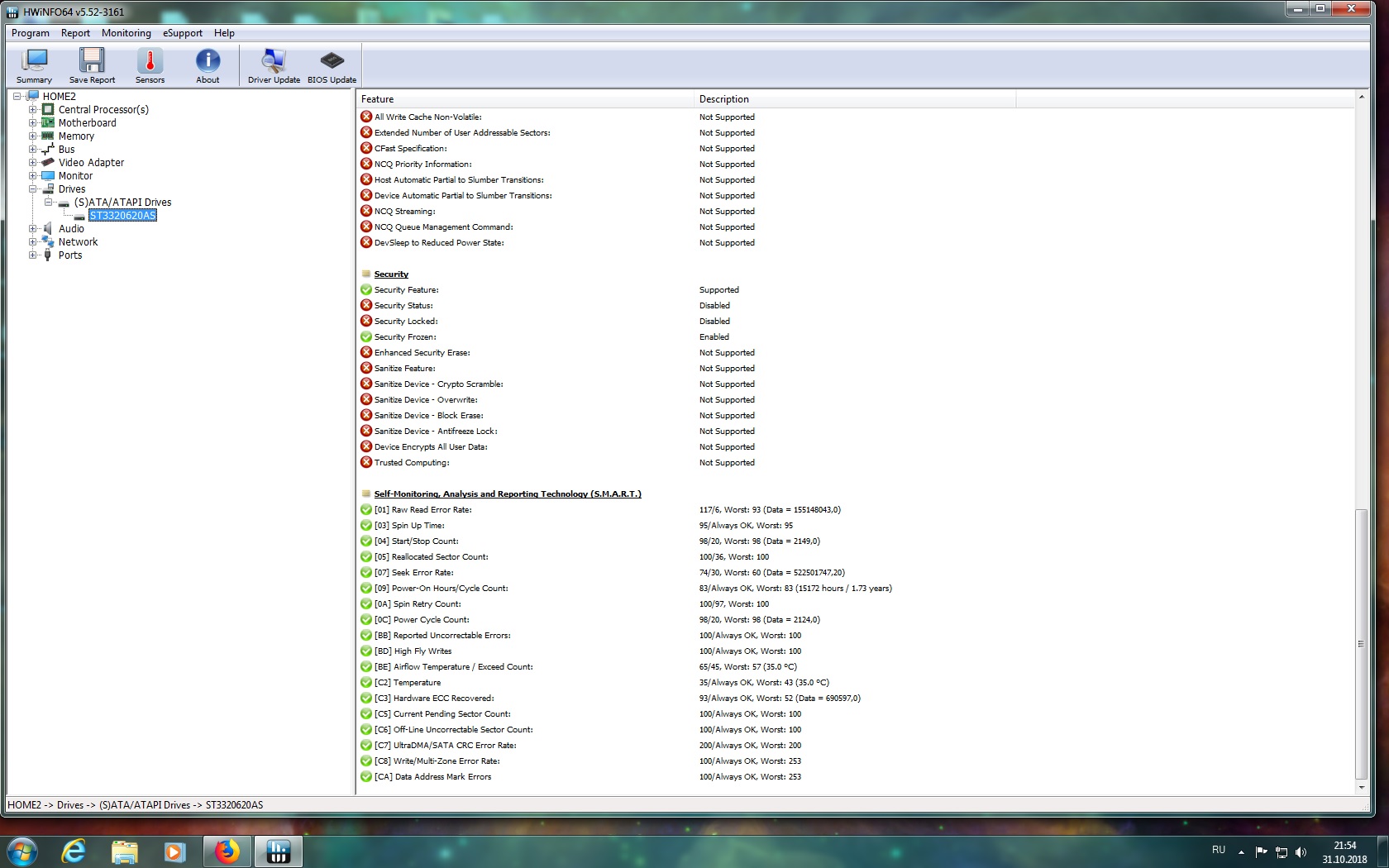Click the Audio speaker tree icon

48,228
